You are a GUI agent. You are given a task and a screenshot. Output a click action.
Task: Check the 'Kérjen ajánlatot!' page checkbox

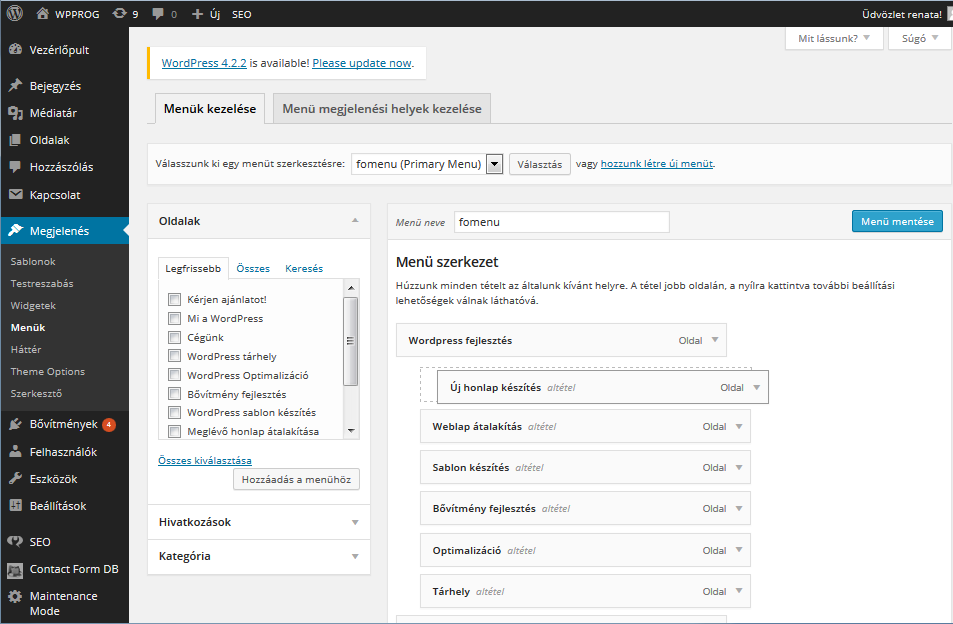[175, 300]
